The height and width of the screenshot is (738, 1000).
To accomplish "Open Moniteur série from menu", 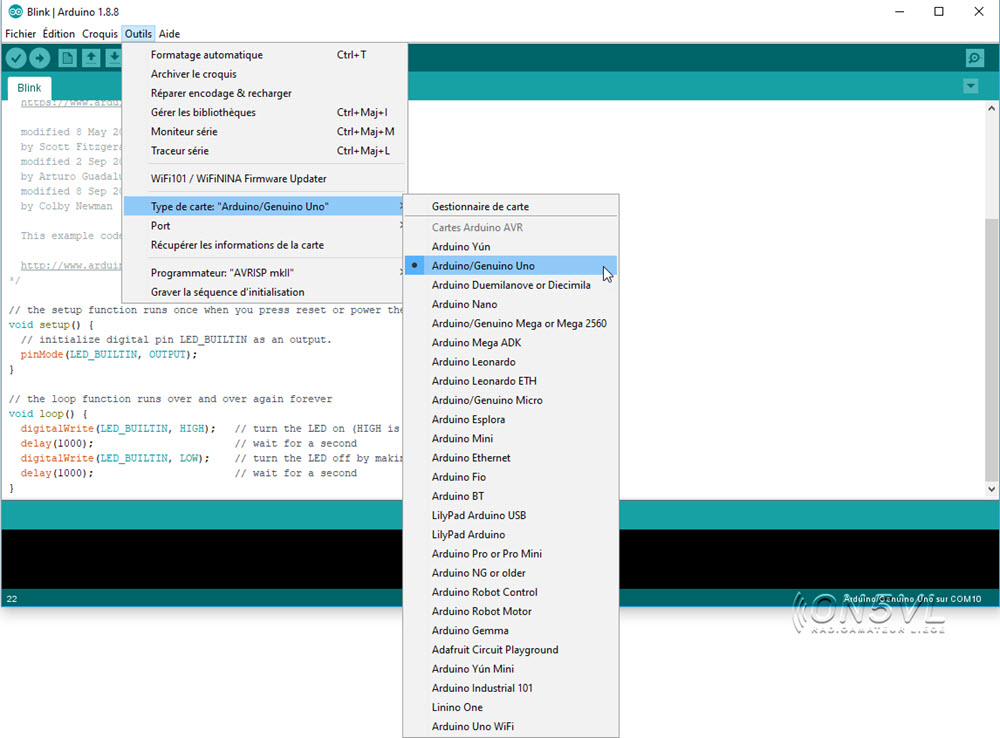I will pyautogui.click(x=265, y=131).
